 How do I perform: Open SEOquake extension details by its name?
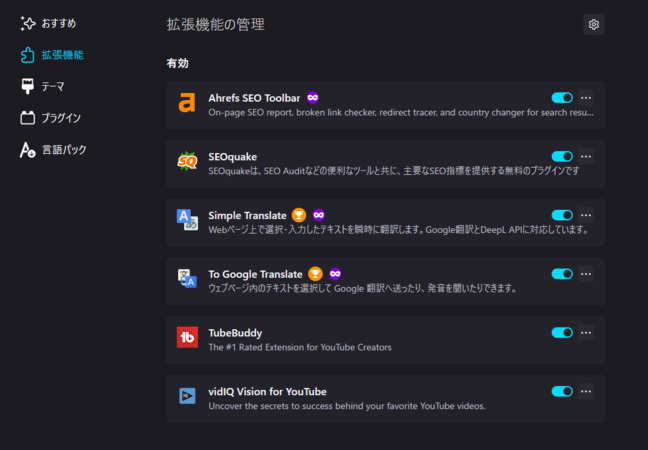tap(232, 157)
